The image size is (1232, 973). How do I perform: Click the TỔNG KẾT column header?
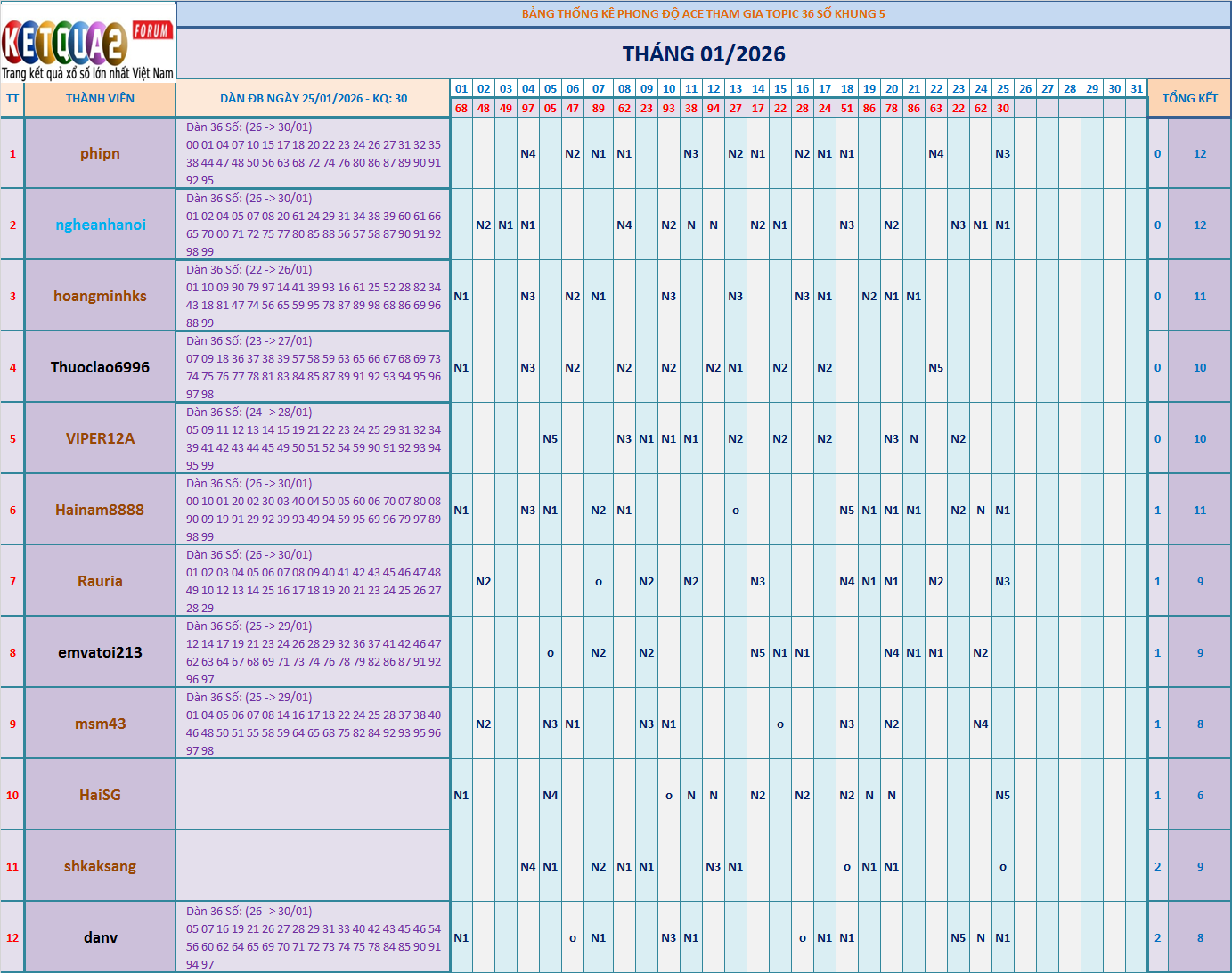[x=1189, y=99]
